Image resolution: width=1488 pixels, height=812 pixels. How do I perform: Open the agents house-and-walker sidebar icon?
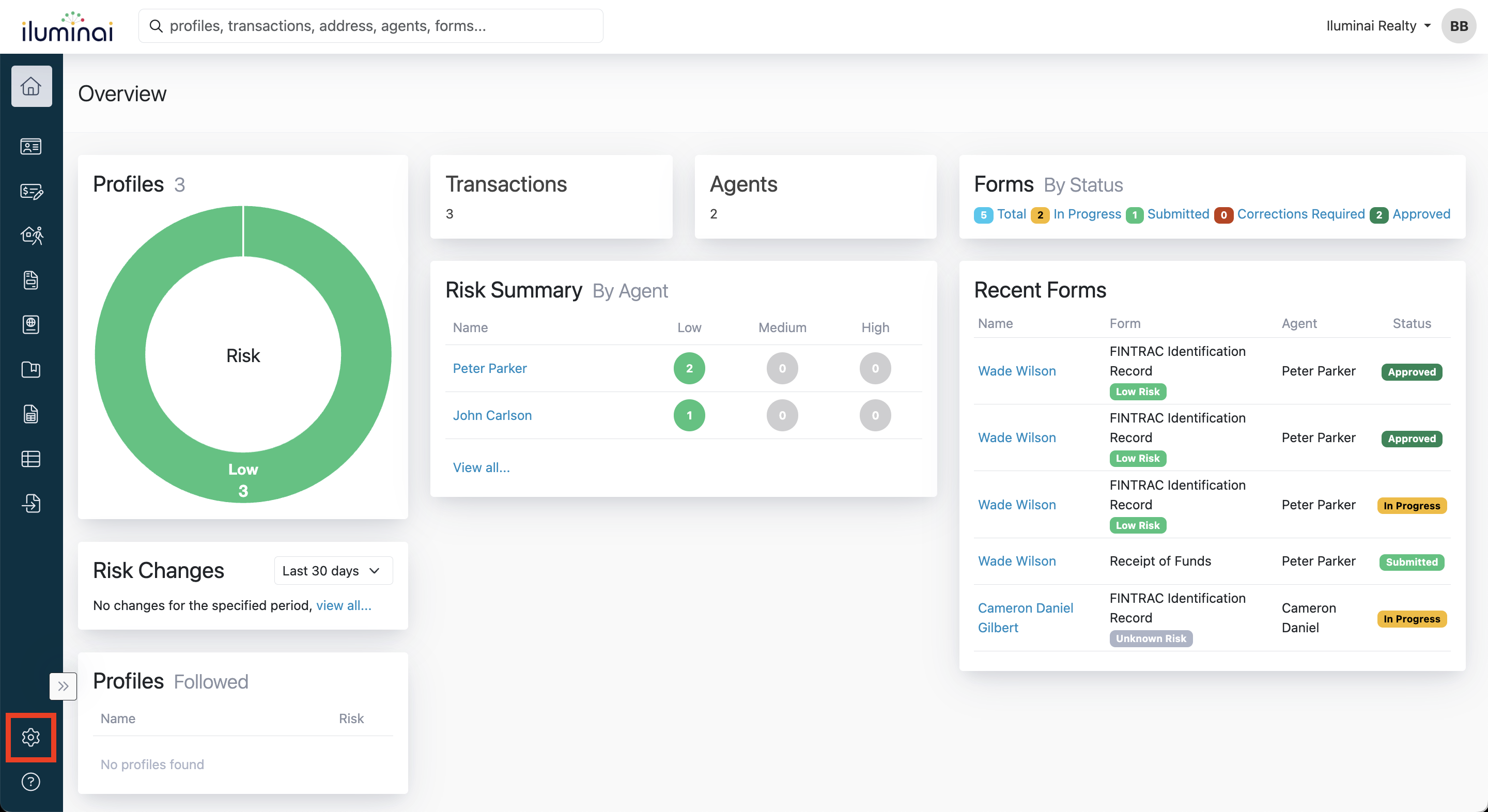click(x=31, y=236)
